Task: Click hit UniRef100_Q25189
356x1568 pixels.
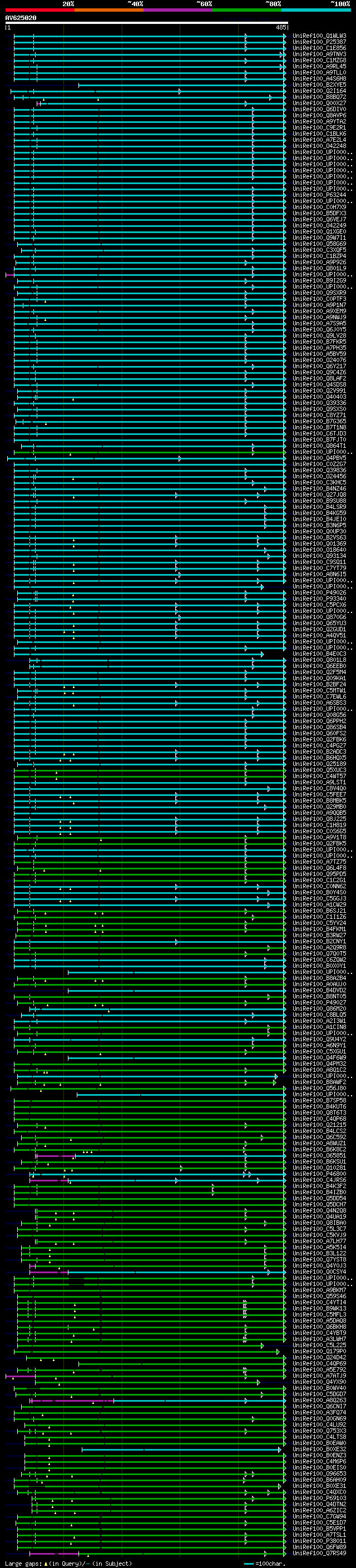Action: 319,764
